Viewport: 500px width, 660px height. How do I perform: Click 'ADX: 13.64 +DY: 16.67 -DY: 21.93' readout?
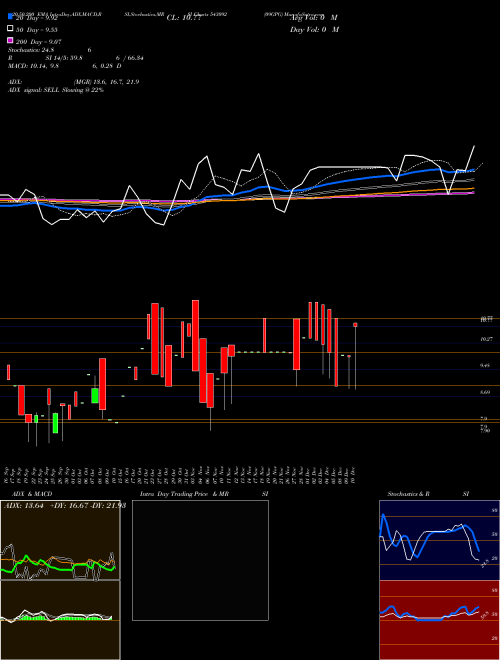(x=64, y=506)
